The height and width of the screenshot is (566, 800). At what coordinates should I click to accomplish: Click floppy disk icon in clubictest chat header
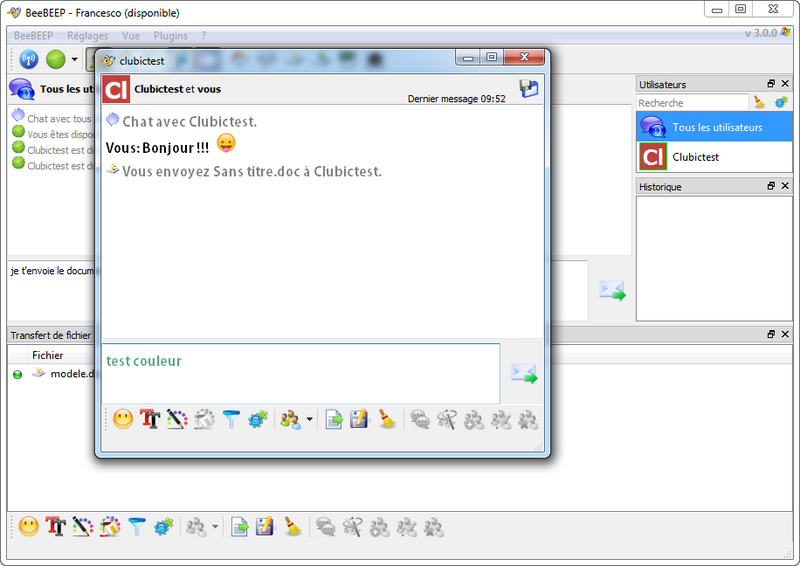coord(529,88)
